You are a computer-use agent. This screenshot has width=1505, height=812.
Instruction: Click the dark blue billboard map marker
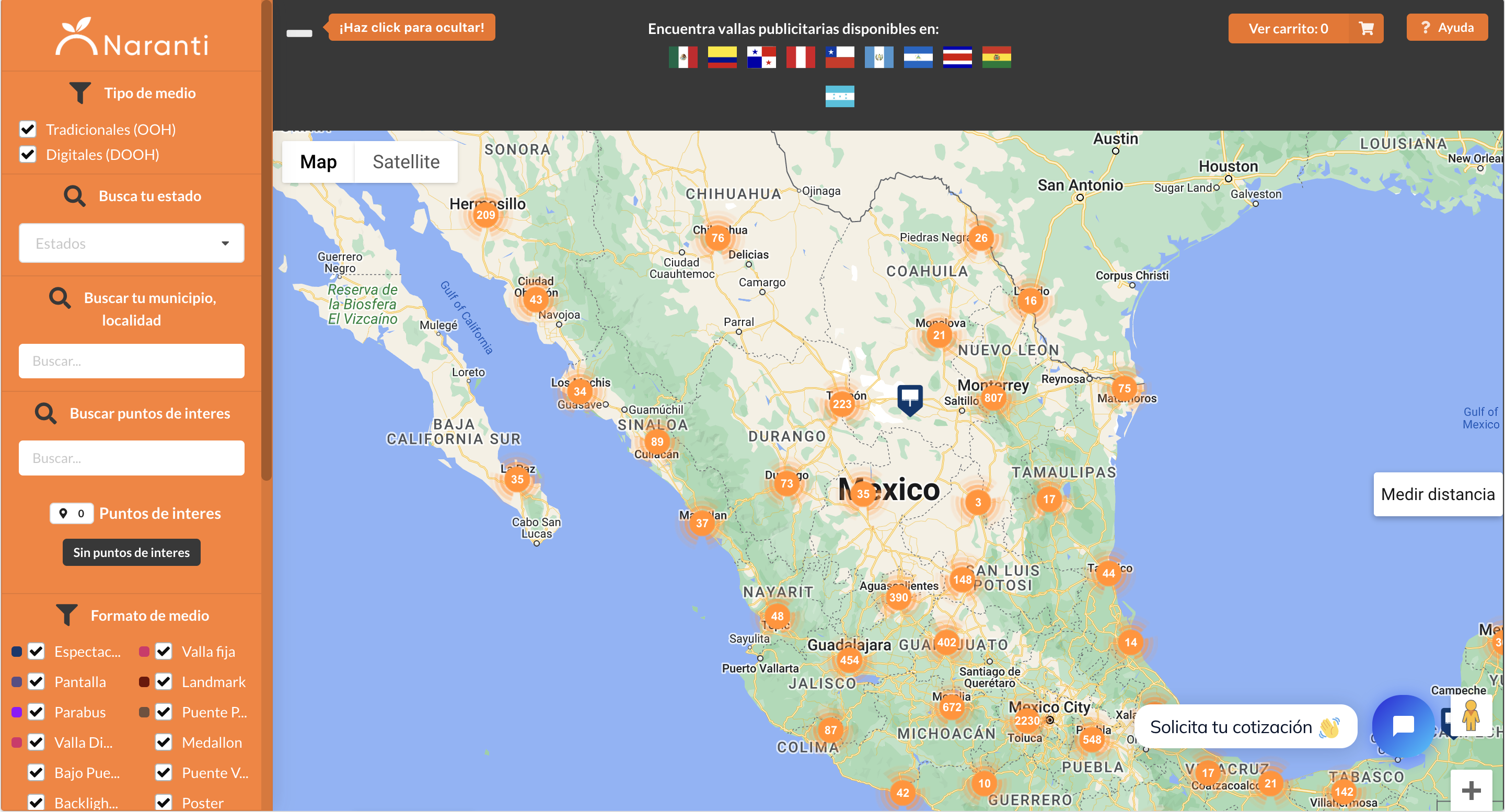click(909, 398)
